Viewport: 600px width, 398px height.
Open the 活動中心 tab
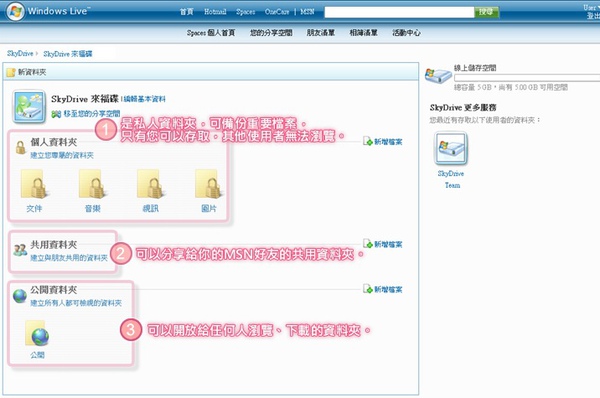click(406, 33)
